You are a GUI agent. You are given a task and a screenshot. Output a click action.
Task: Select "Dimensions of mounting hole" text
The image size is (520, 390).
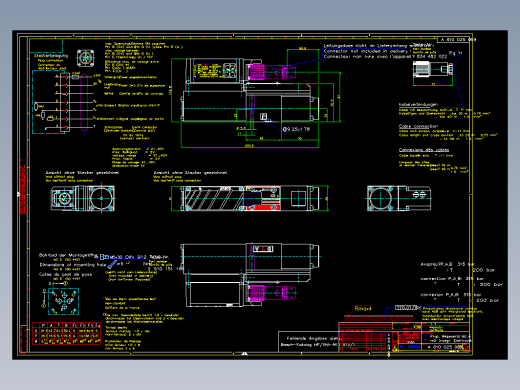coord(73,265)
